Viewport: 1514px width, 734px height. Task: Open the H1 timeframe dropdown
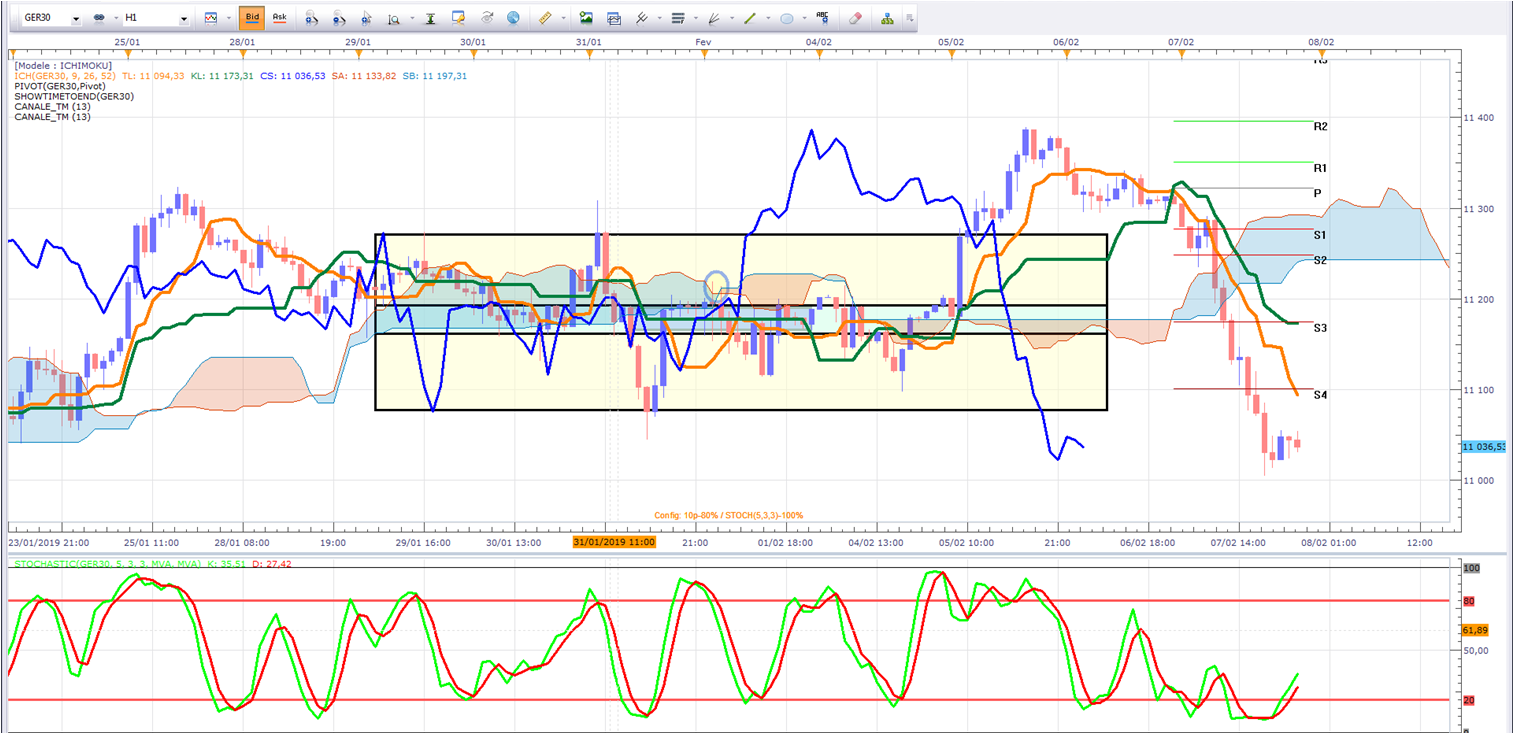pyautogui.click(x=156, y=18)
